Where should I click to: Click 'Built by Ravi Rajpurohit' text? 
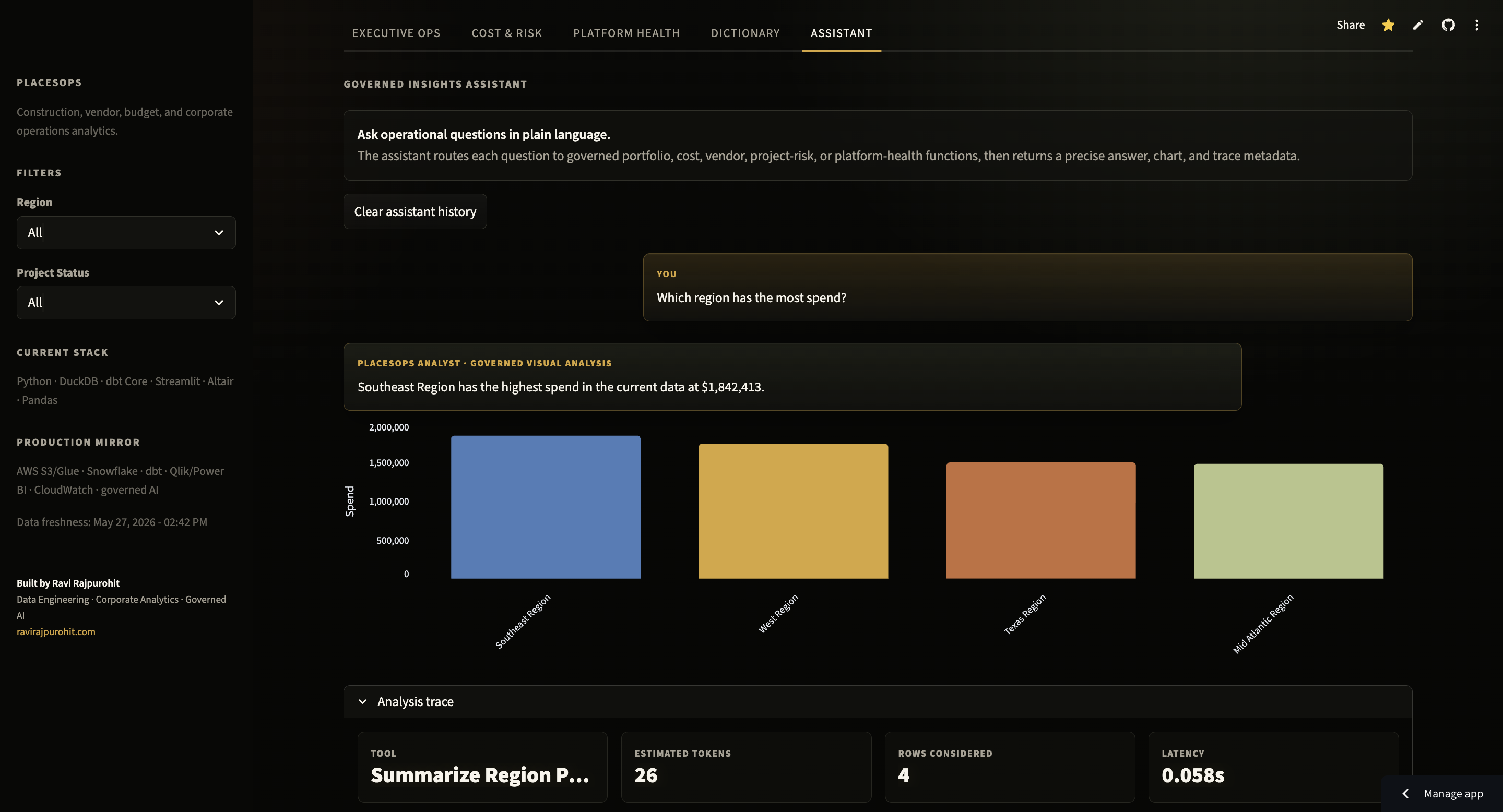point(68,583)
